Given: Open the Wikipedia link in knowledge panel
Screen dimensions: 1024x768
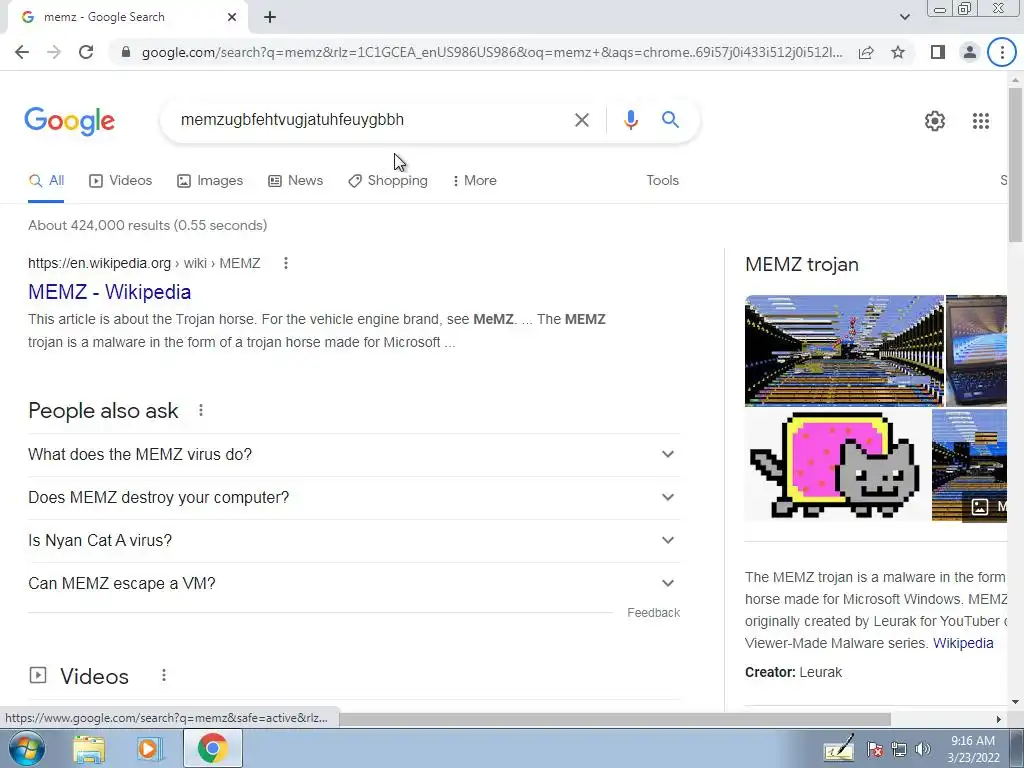Looking at the screenshot, I should 963,643.
